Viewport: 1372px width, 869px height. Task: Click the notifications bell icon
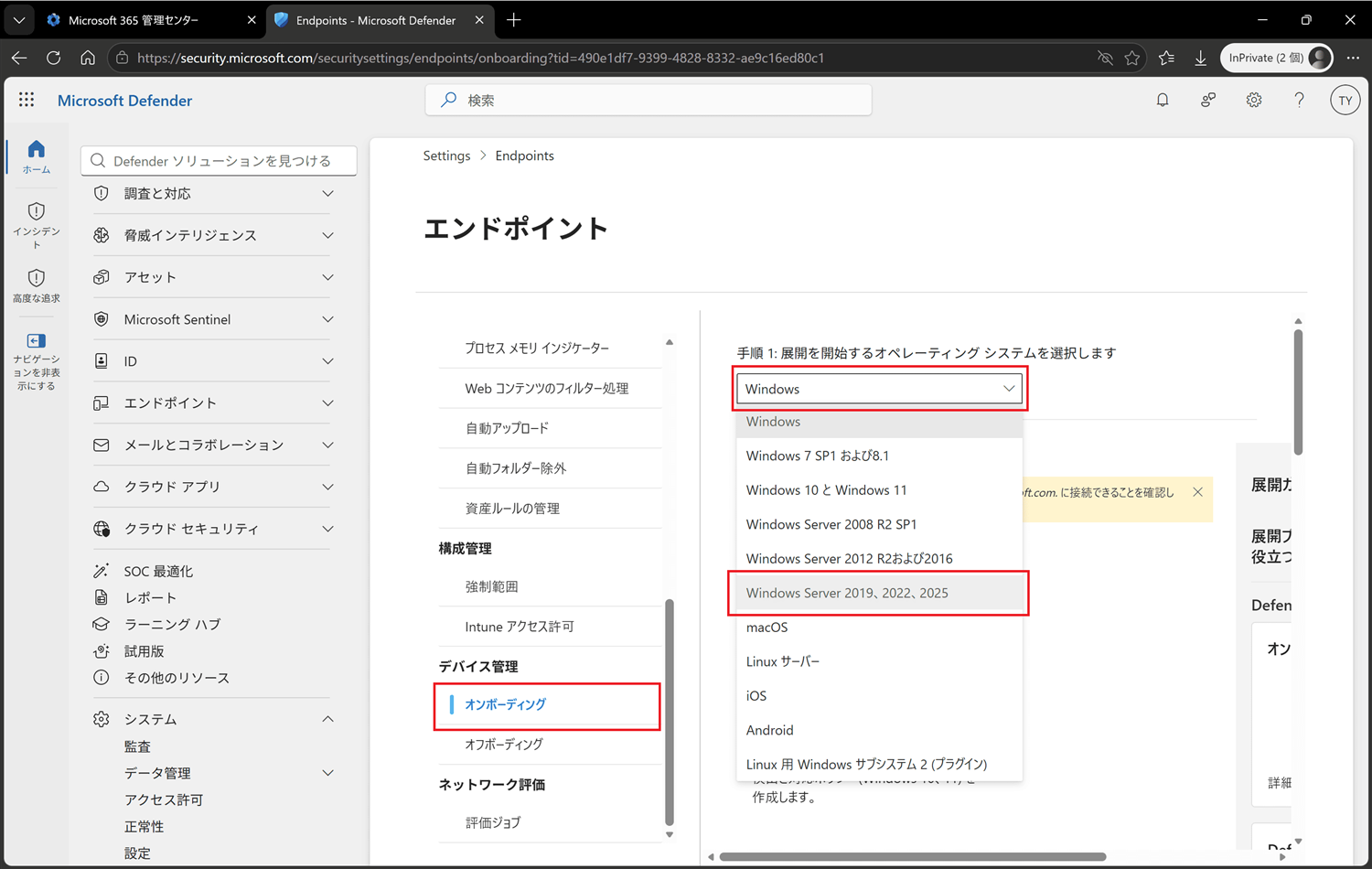[1163, 100]
